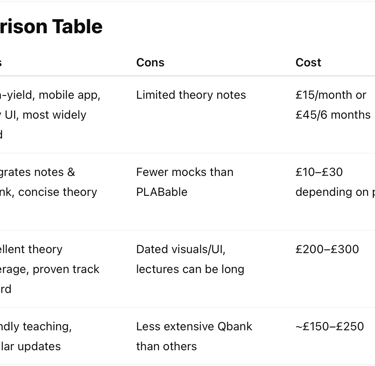Screen dimensions: 375x366
Task: Click the 'Cons' column header
Action: pos(150,62)
